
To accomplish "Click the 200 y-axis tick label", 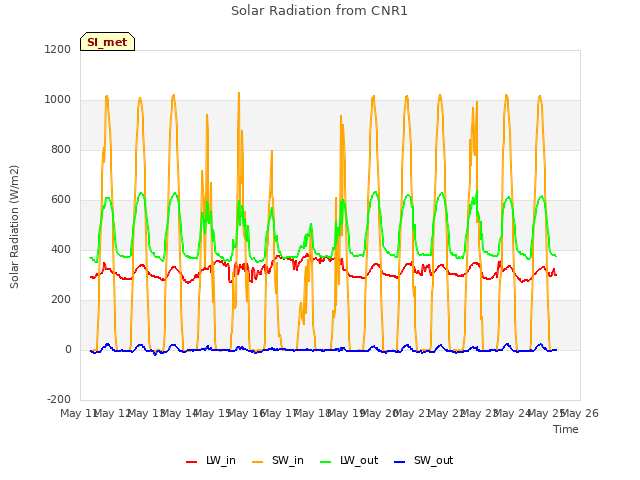I will (x=61, y=300).
